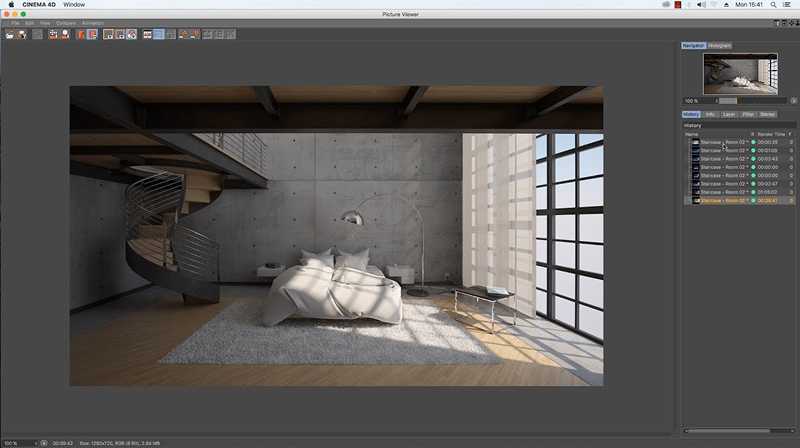Switch to the Filter tab
This screenshot has width=800, height=448.
[x=748, y=114]
